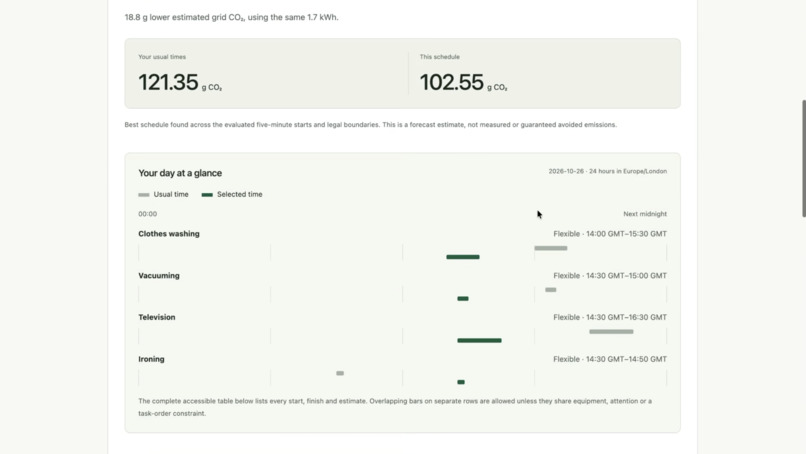Click the 'Your usual times' label

[162, 57]
